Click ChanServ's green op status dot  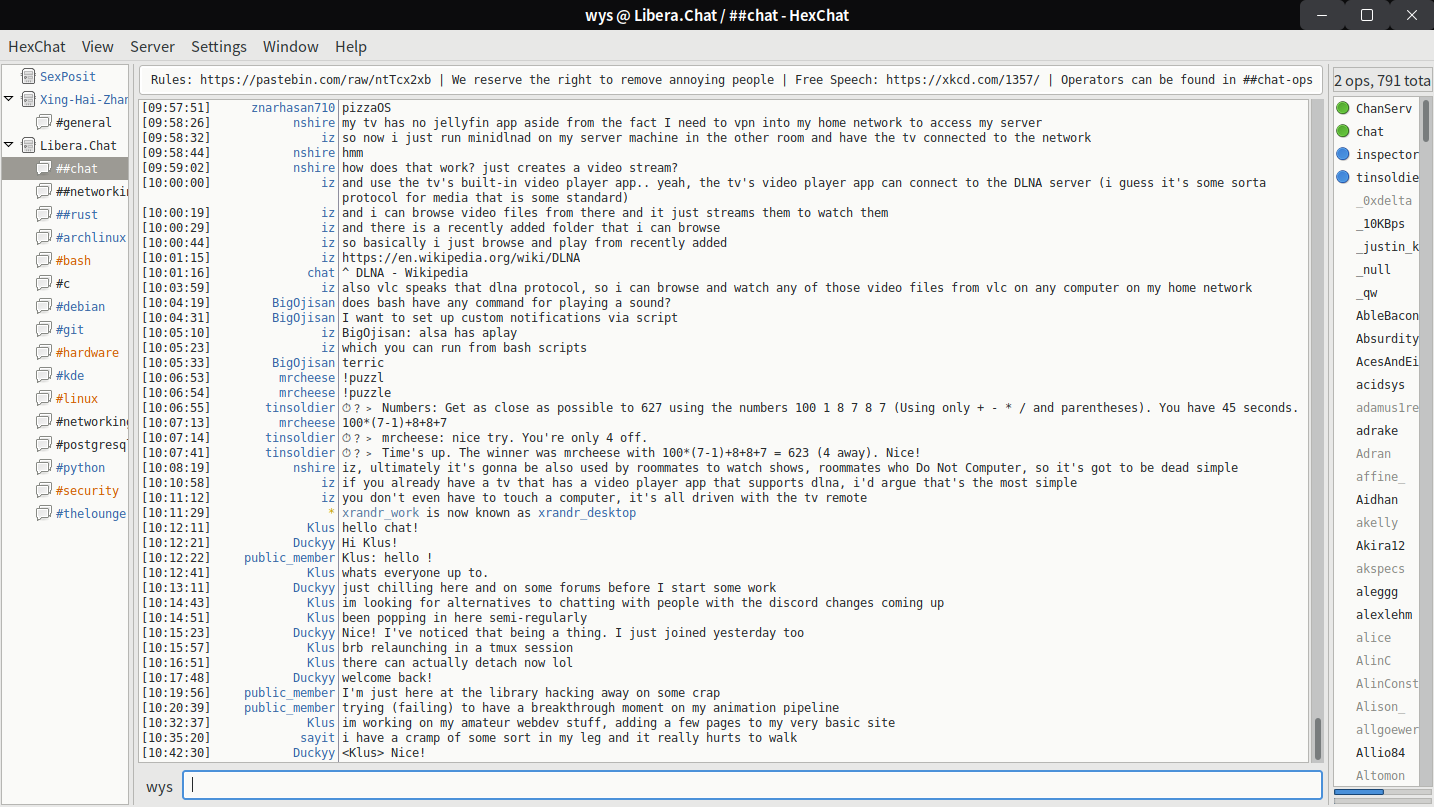click(1343, 108)
